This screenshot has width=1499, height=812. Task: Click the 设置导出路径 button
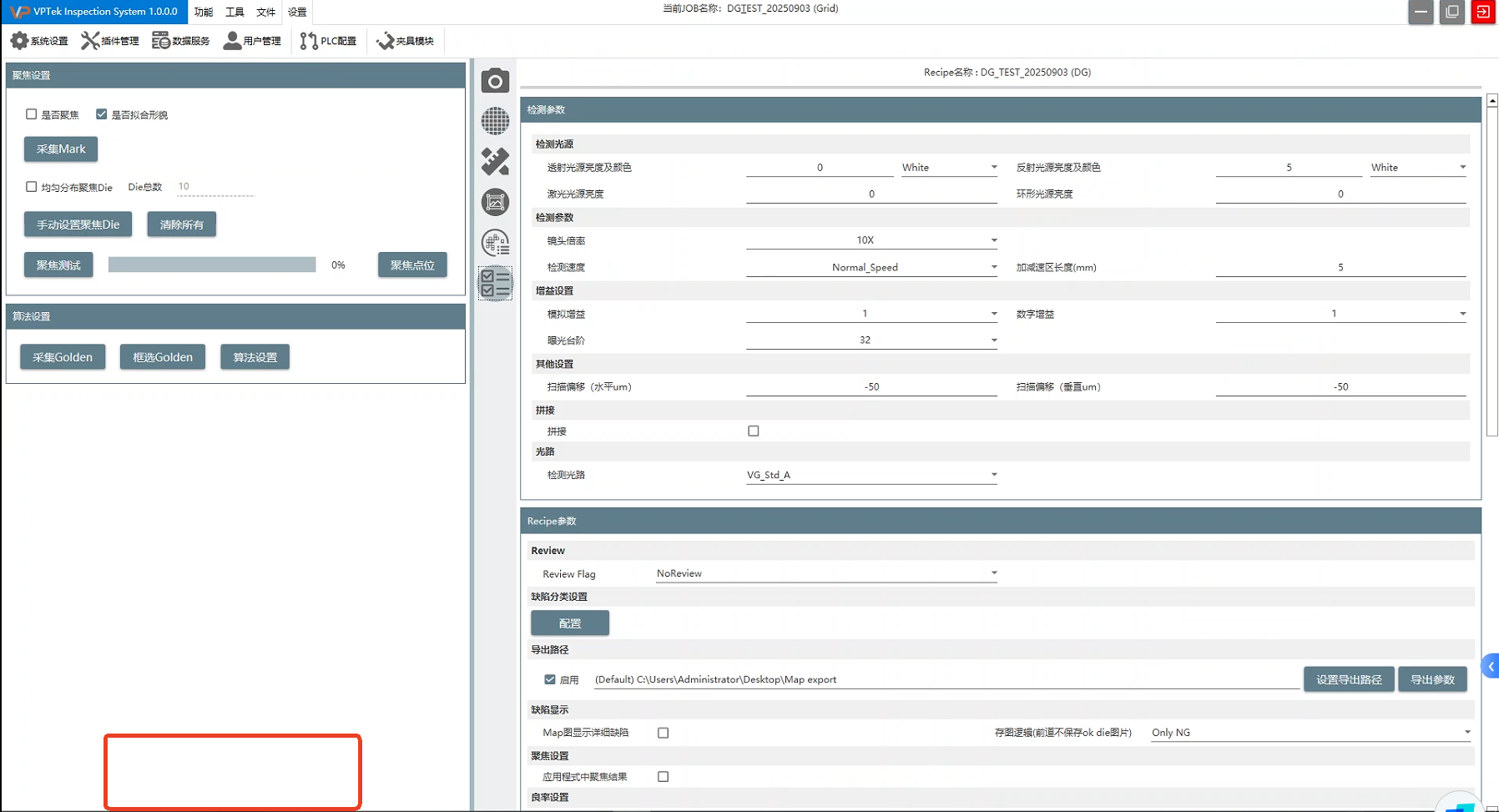pos(1348,679)
